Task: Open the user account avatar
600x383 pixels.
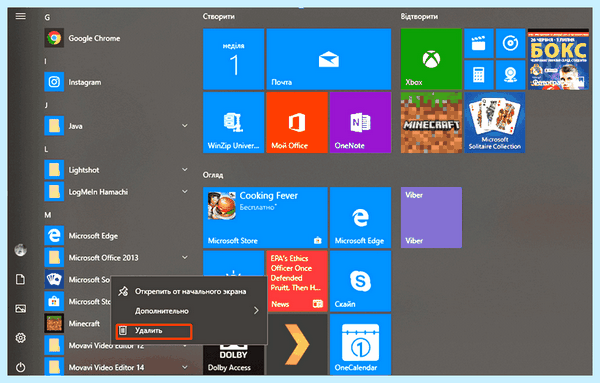Action: 21,250
